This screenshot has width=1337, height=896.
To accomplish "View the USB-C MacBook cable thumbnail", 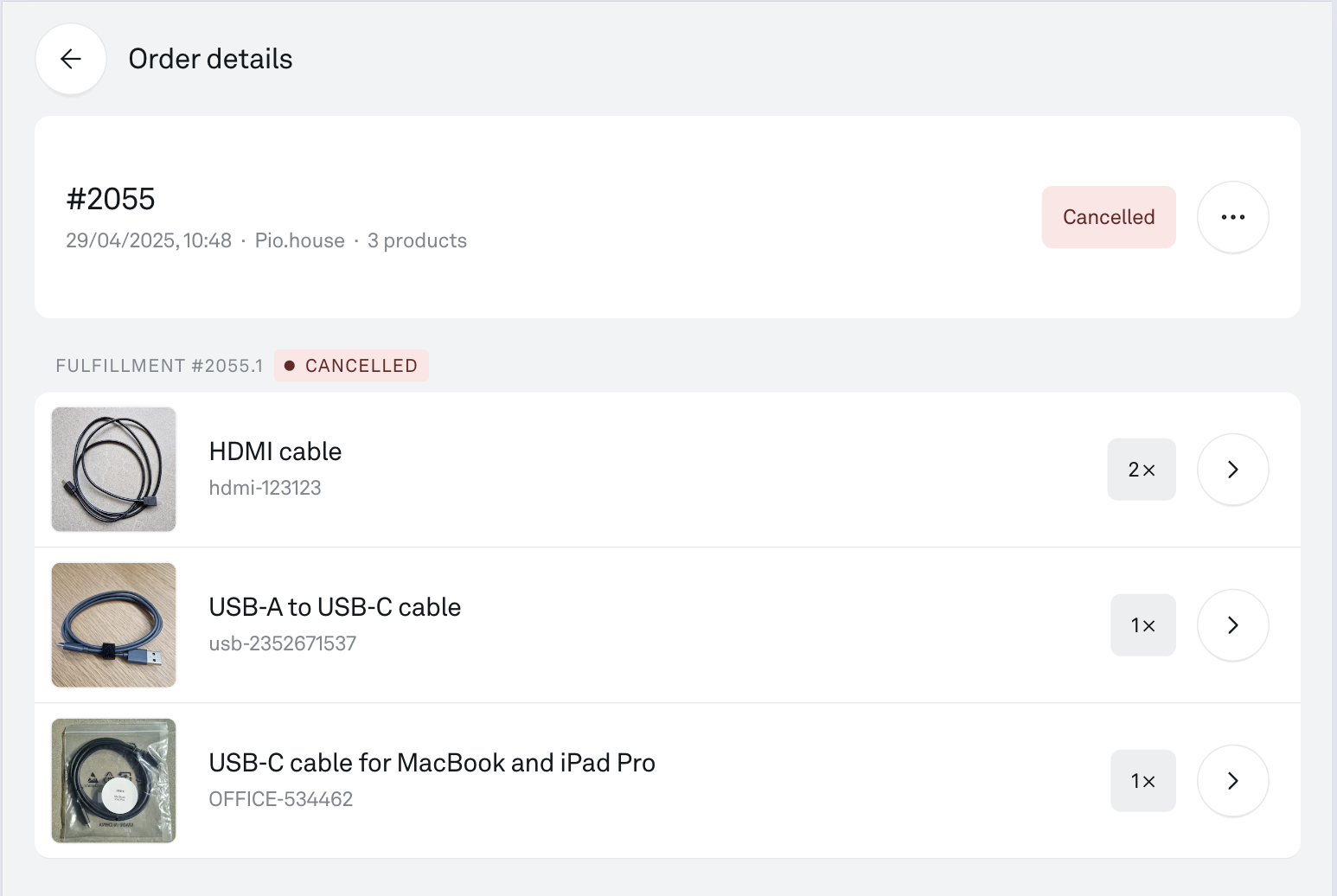I will [114, 781].
